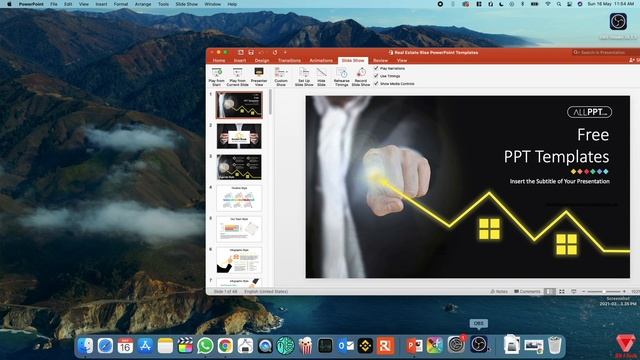Screen dimensions: 640x360
Task: Click the Spotlight search icon in menu bar
Action: coord(559,4)
